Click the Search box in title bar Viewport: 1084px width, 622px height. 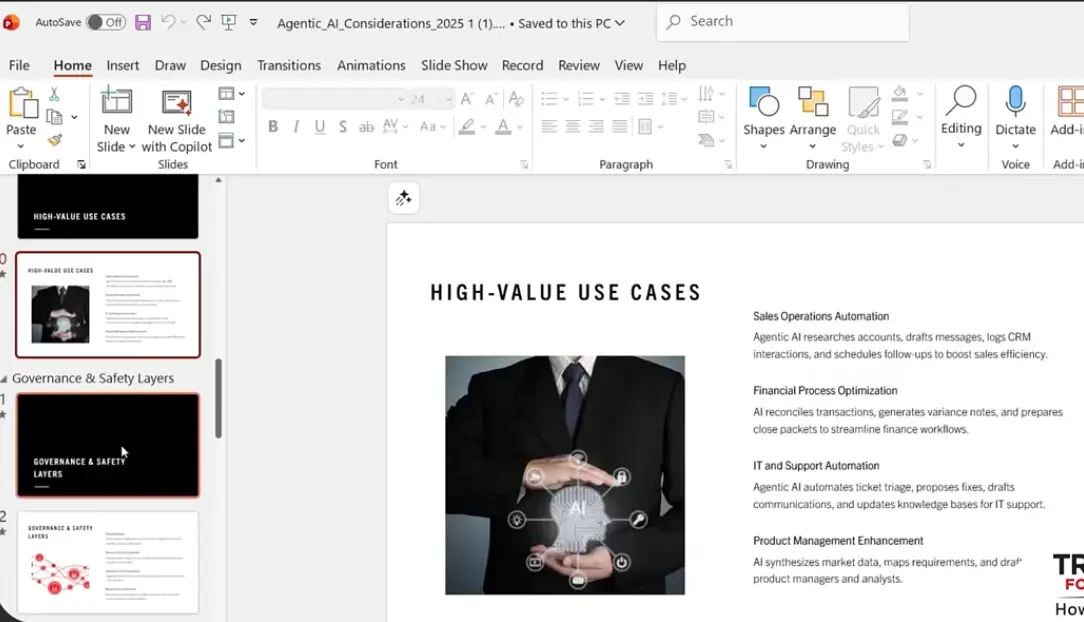tap(782, 22)
